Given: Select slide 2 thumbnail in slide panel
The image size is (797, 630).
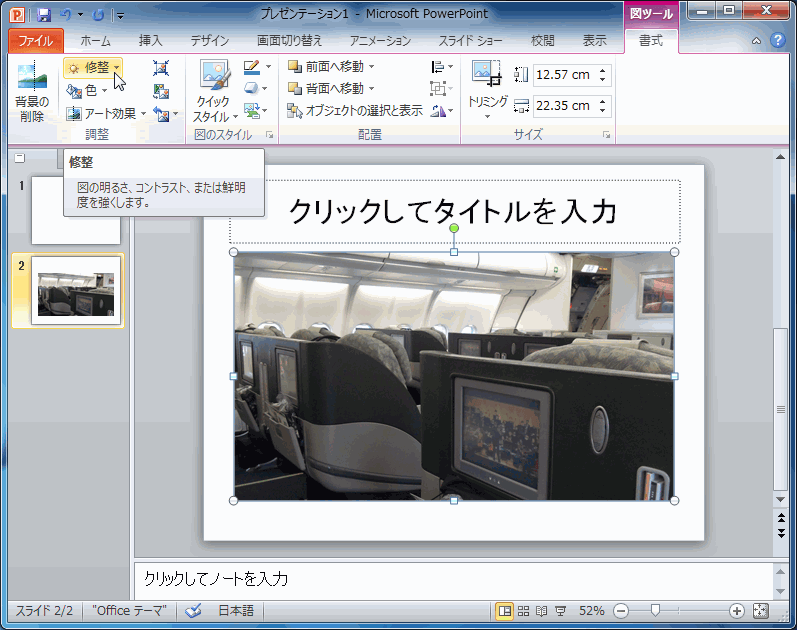Looking at the screenshot, I should (x=75, y=290).
